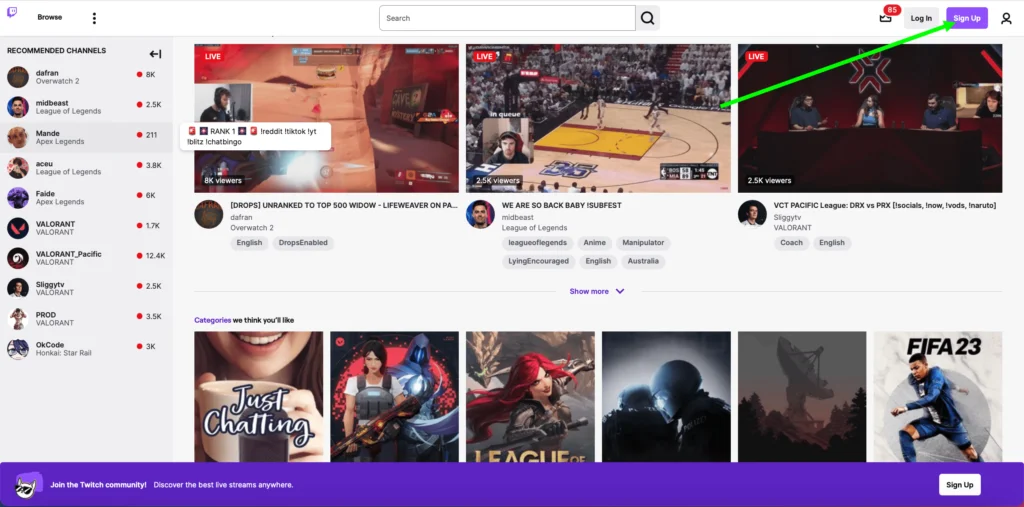Click dafran channel name under stream
Screen dimensions: 1024x507
[x=242, y=217]
